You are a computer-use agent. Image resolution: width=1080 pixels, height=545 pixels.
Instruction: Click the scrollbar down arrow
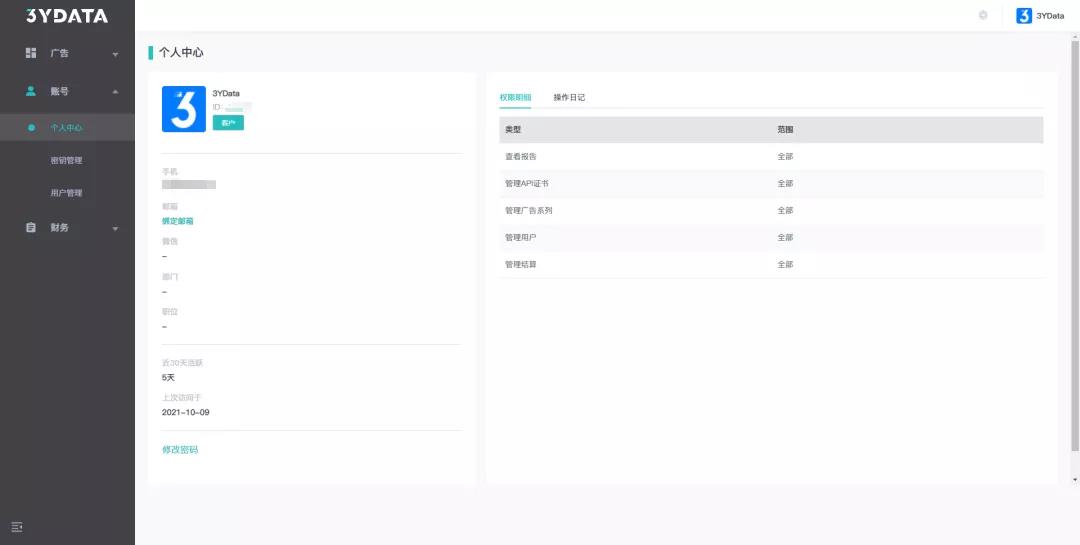point(1074,480)
